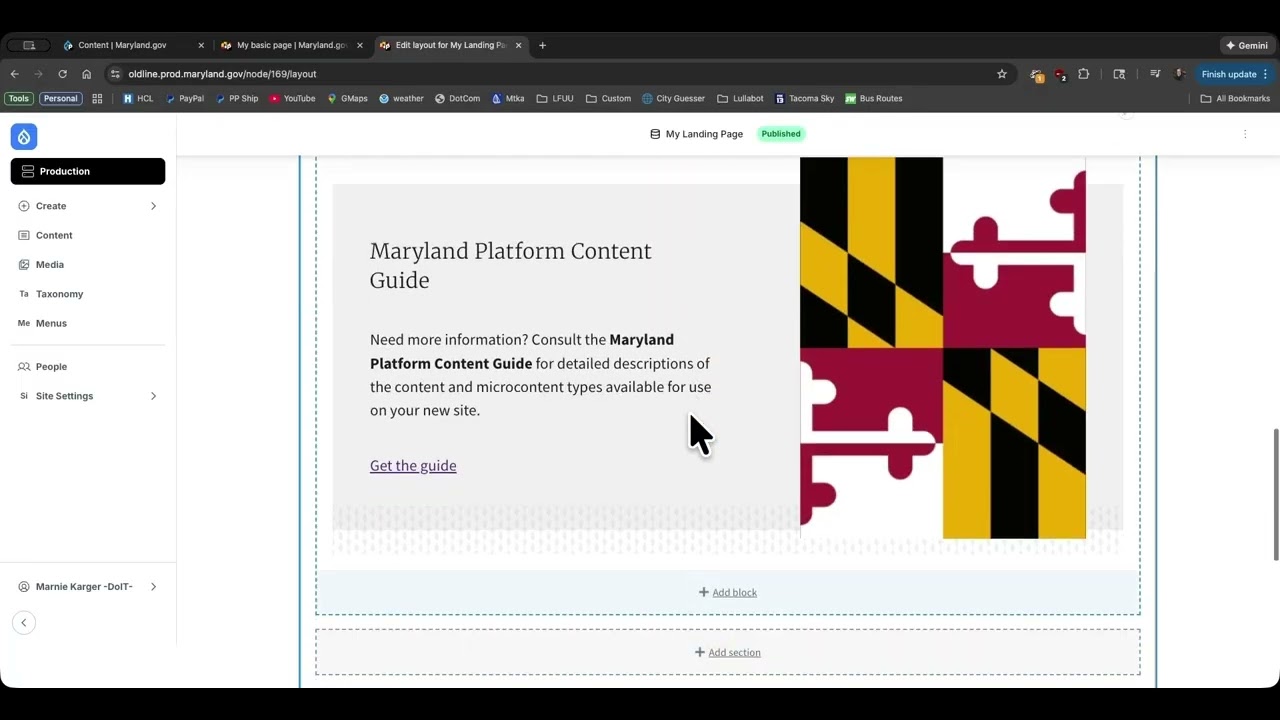Collapse the sidebar with the arrow button

pos(24,622)
